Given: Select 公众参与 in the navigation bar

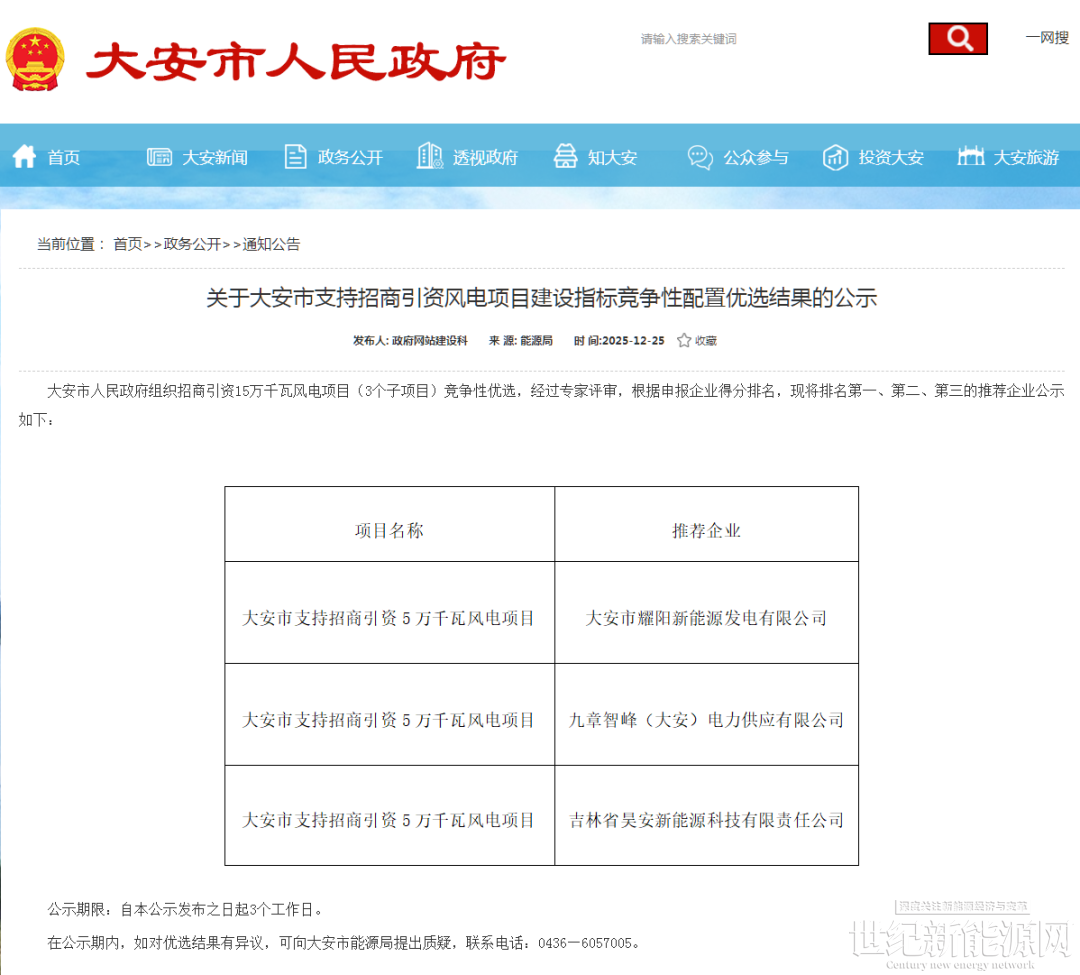Looking at the screenshot, I should tap(755, 158).
